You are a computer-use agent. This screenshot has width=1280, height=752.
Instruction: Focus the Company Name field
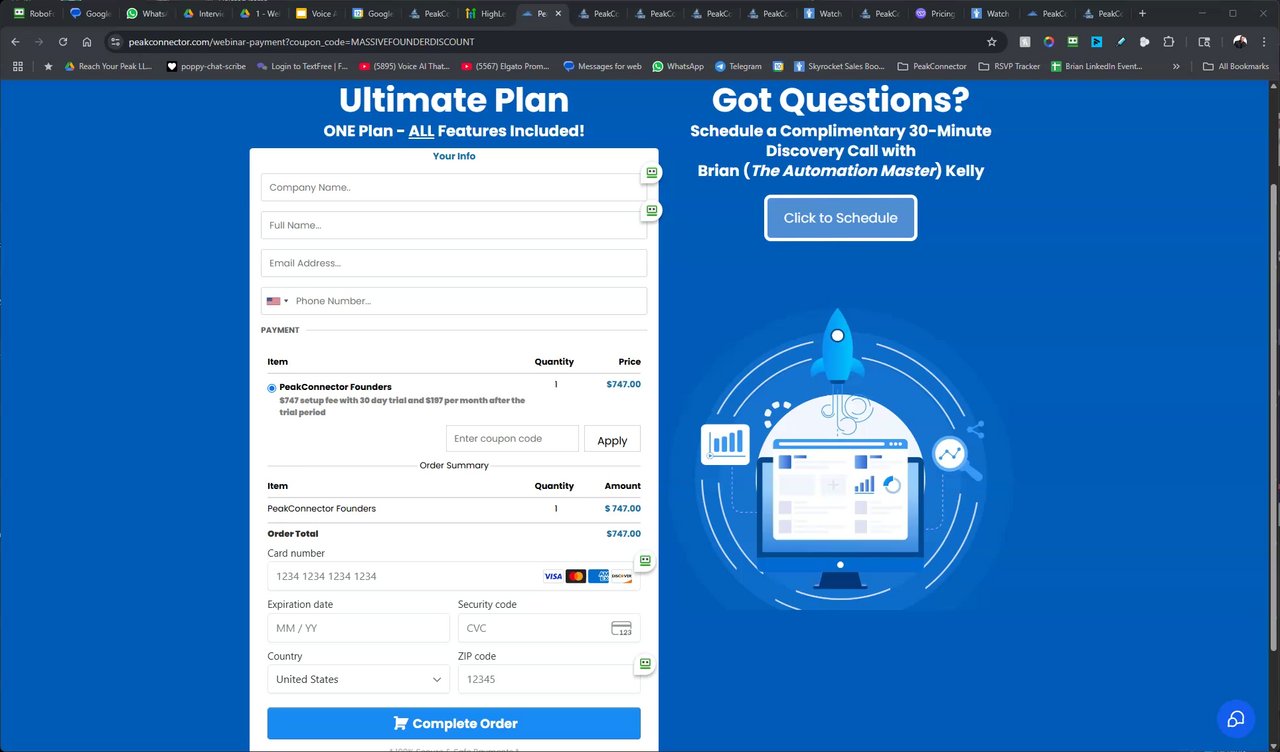point(454,187)
